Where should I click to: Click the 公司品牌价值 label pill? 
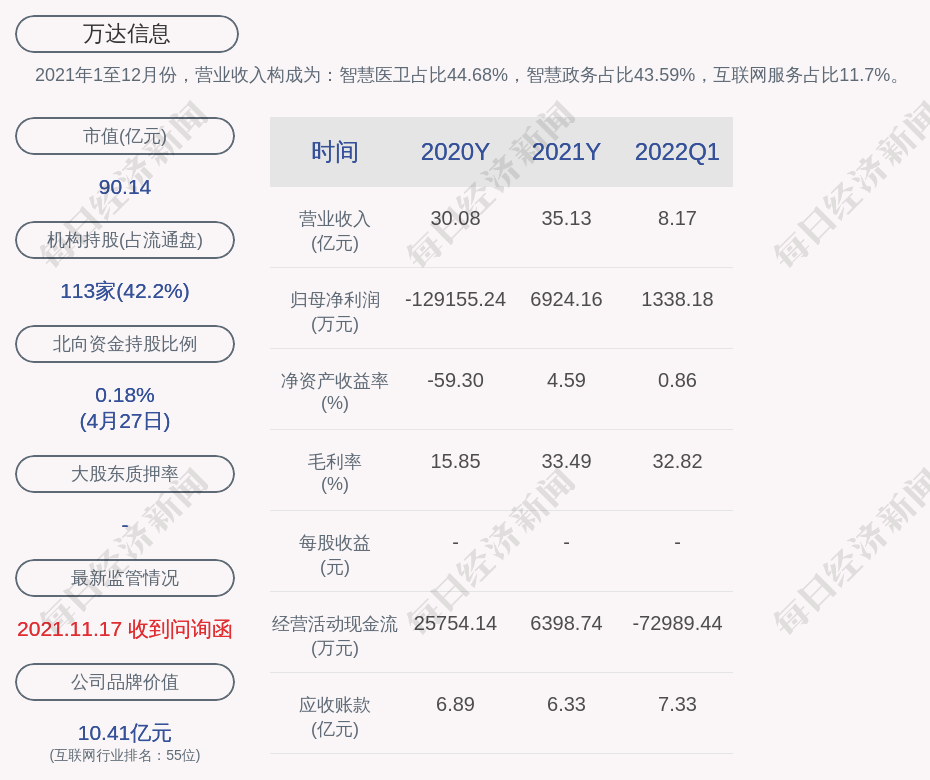point(125,682)
